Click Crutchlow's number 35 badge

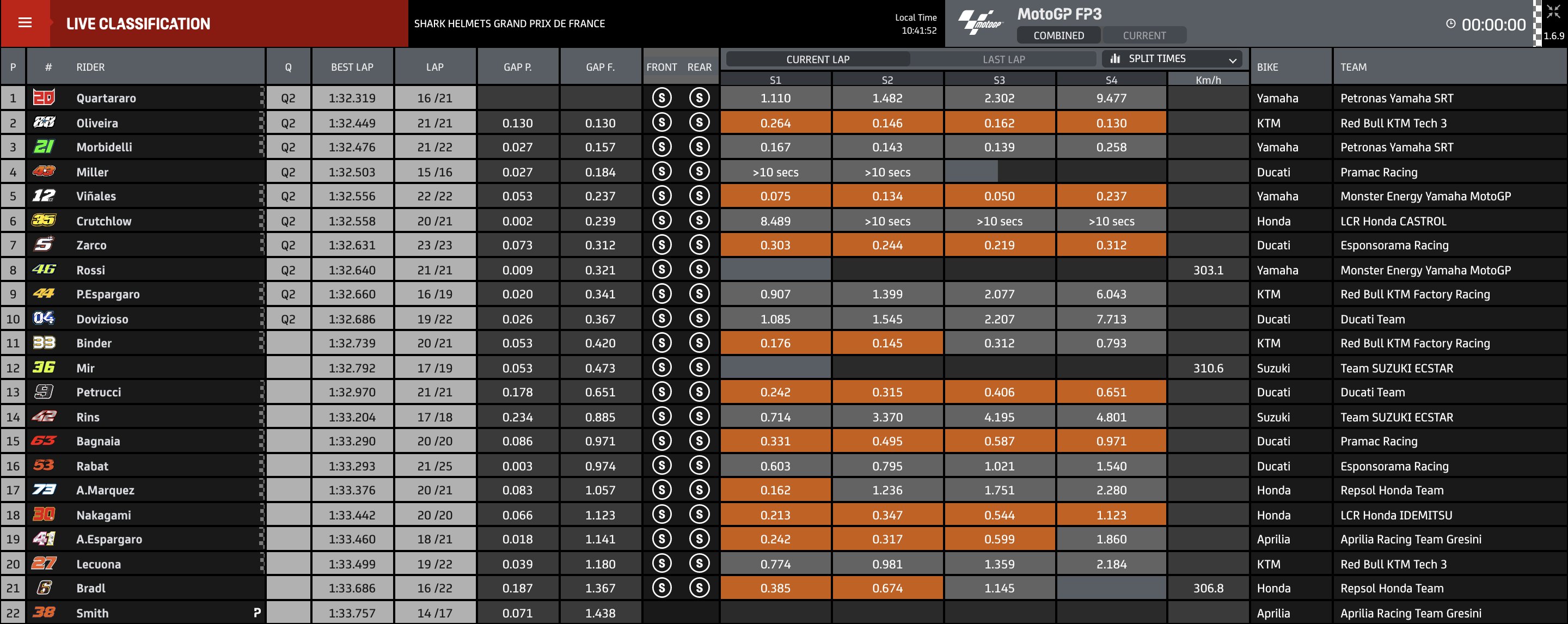pyautogui.click(x=44, y=221)
